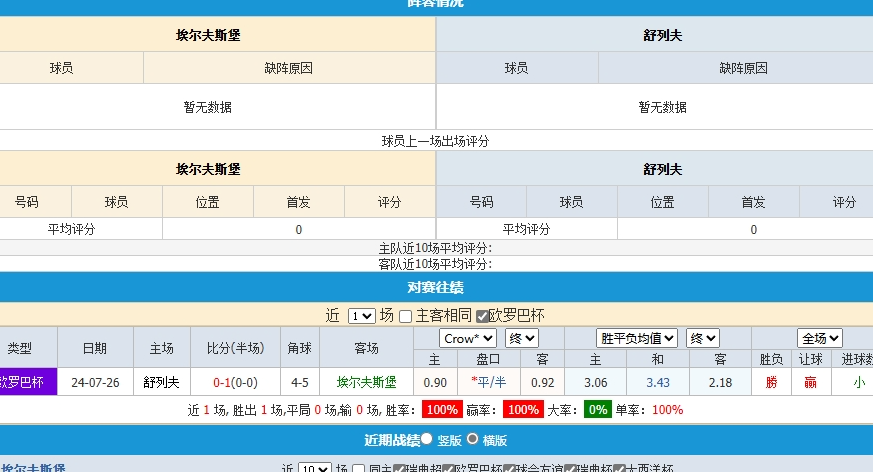Click the handicap *平/半 cell

489,382
